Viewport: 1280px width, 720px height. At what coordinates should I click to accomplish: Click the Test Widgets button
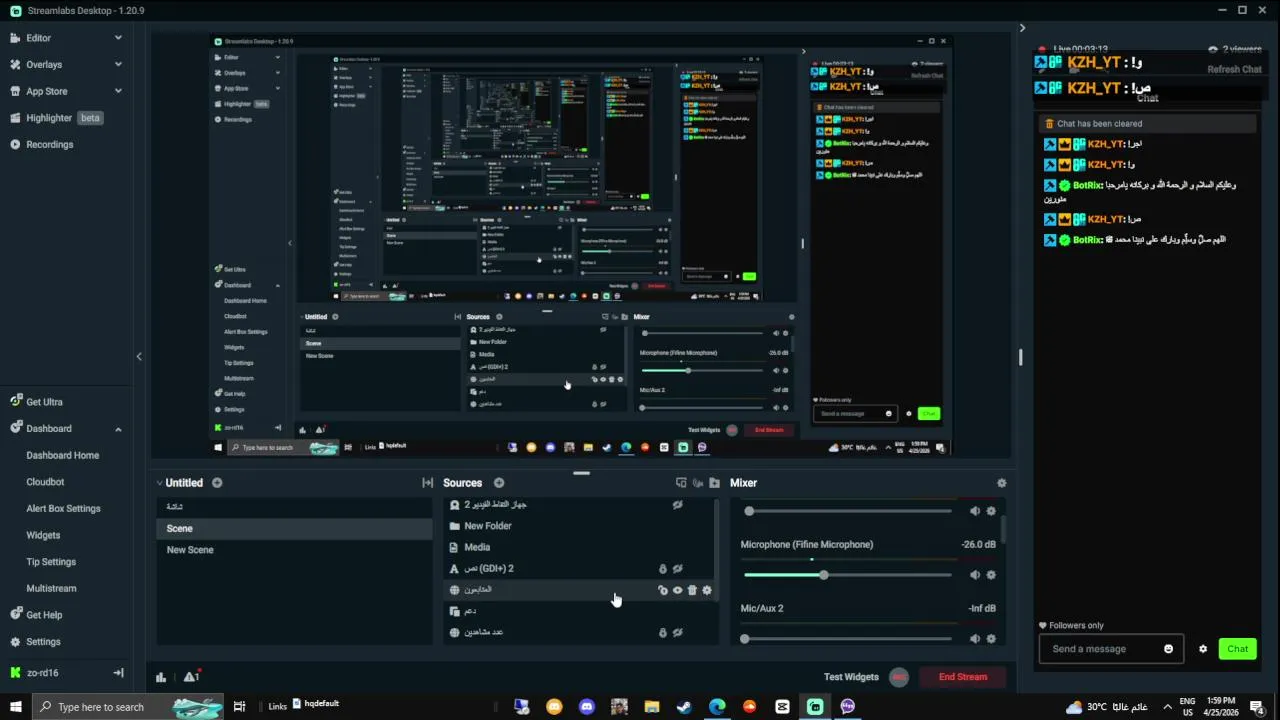[851, 677]
